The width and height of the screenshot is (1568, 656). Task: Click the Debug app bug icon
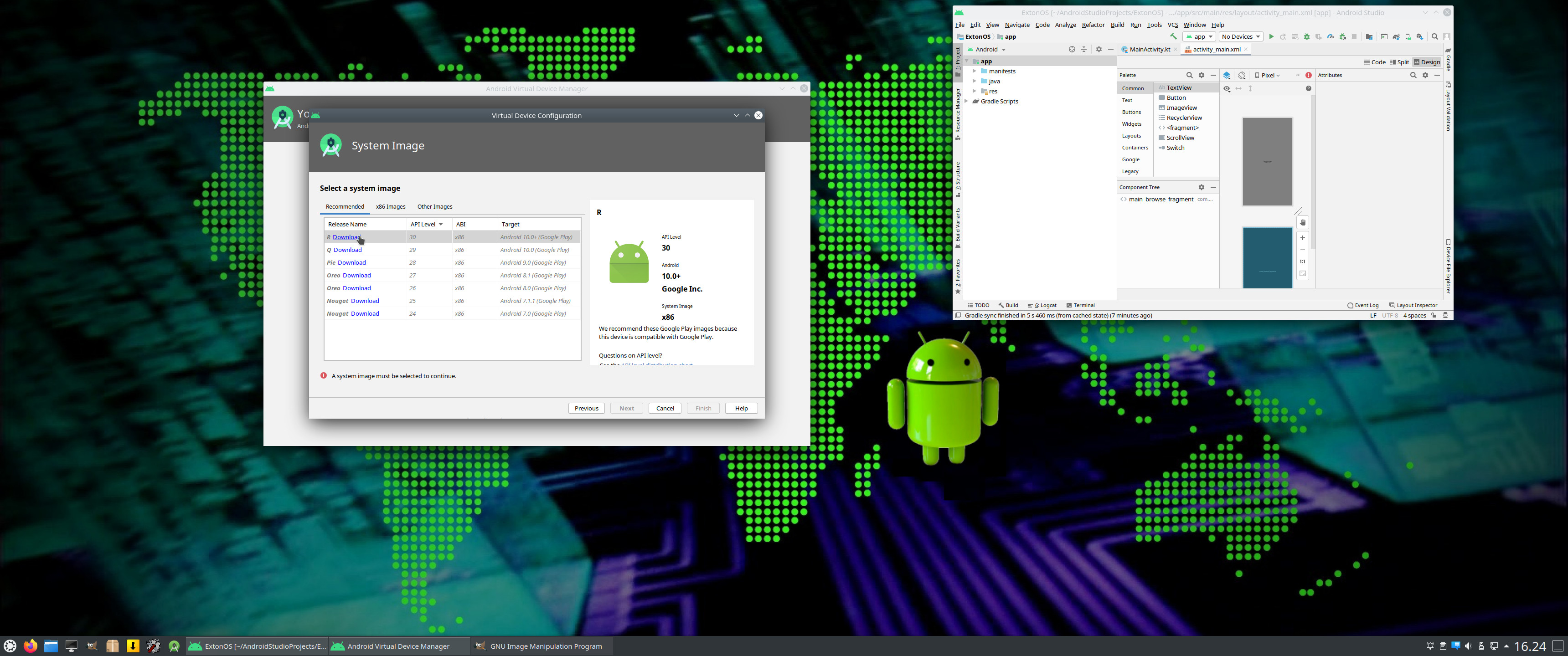coord(1307,36)
